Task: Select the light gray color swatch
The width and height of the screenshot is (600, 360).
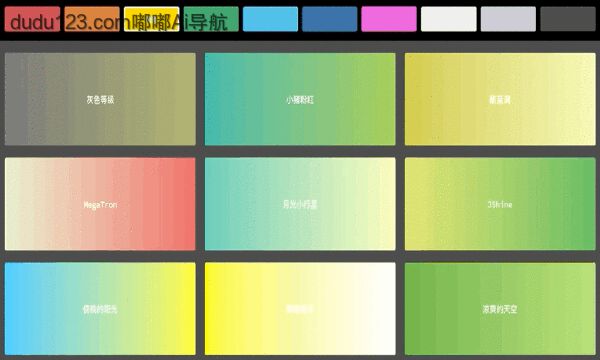Action: pos(508,19)
